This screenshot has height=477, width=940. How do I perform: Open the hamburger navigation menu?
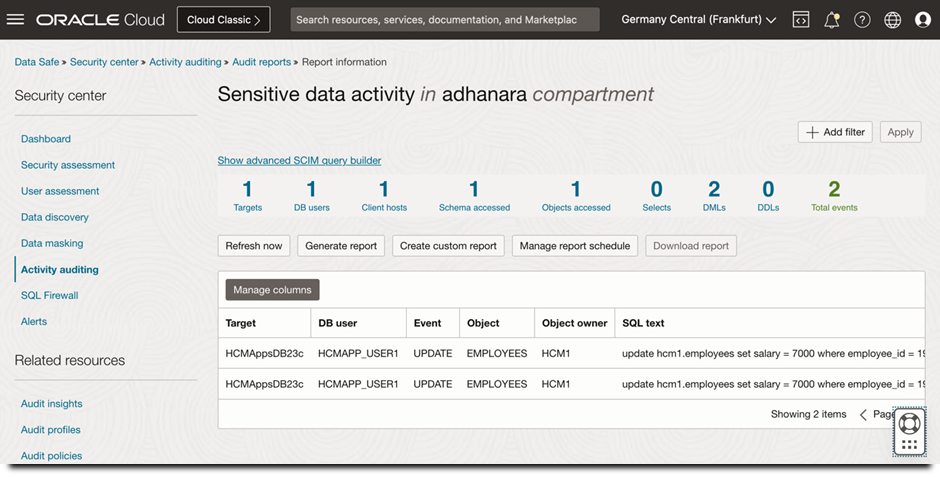(15, 20)
